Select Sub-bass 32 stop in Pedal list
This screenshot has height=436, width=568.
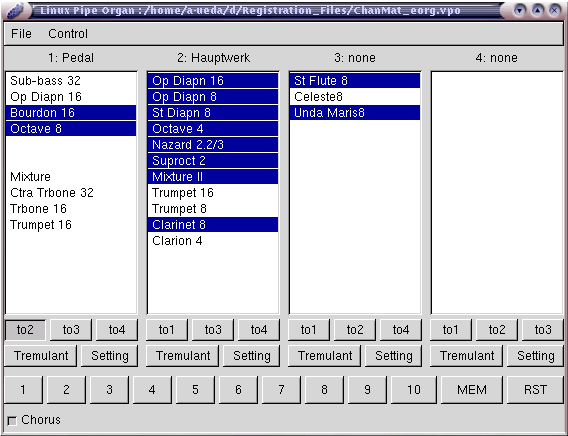pyautogui.click(x=71, y=81)
